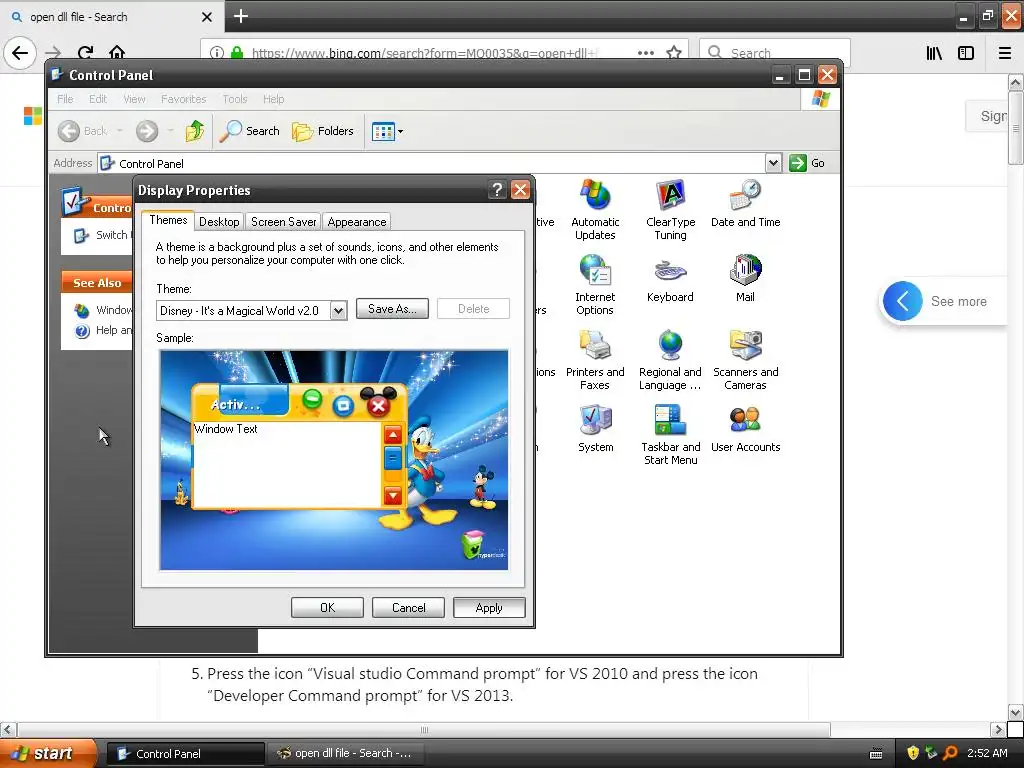Click Apply in Display Properties
1024x768 pixels.
489,607
